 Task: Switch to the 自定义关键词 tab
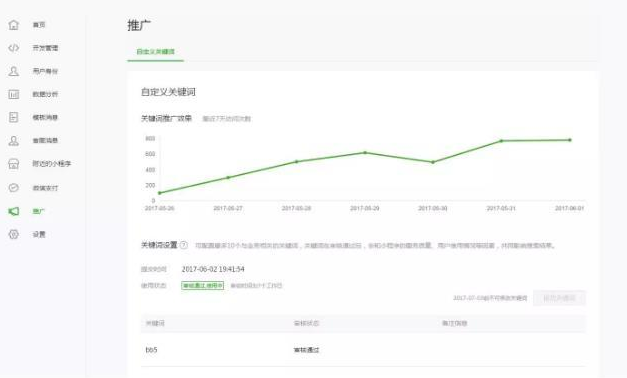[x=156, y=52]
